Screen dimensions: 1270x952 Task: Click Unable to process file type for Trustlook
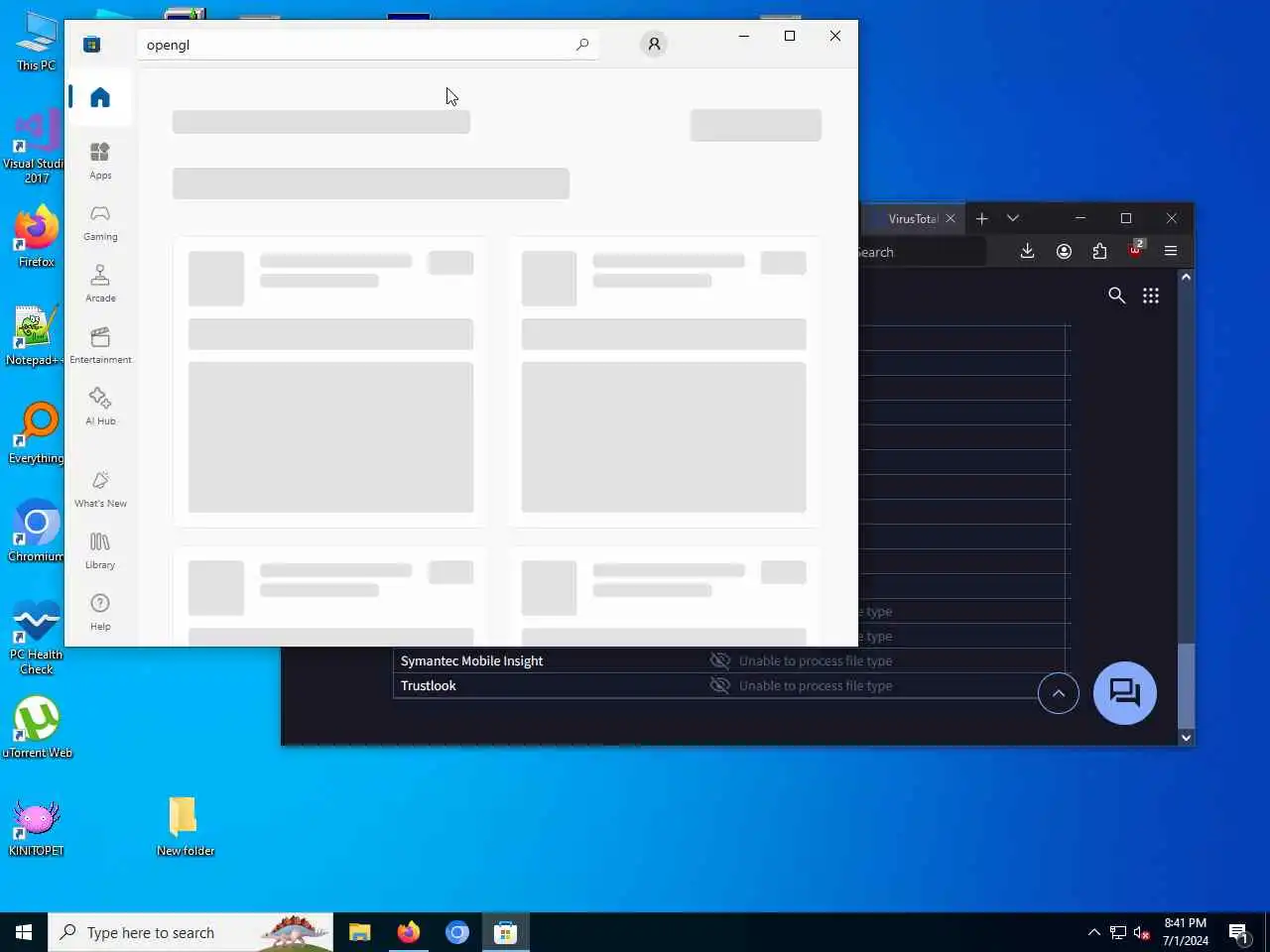(x=816, y=685)
